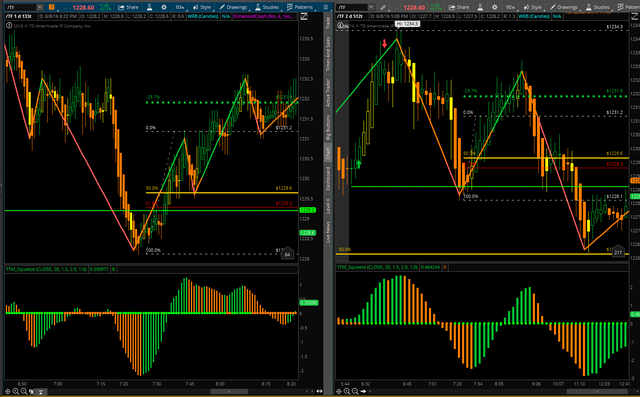The width and height of the screenshot is (640, 397).
Task: Open the Drawings menu in left chart
Action: coord(233,7)
